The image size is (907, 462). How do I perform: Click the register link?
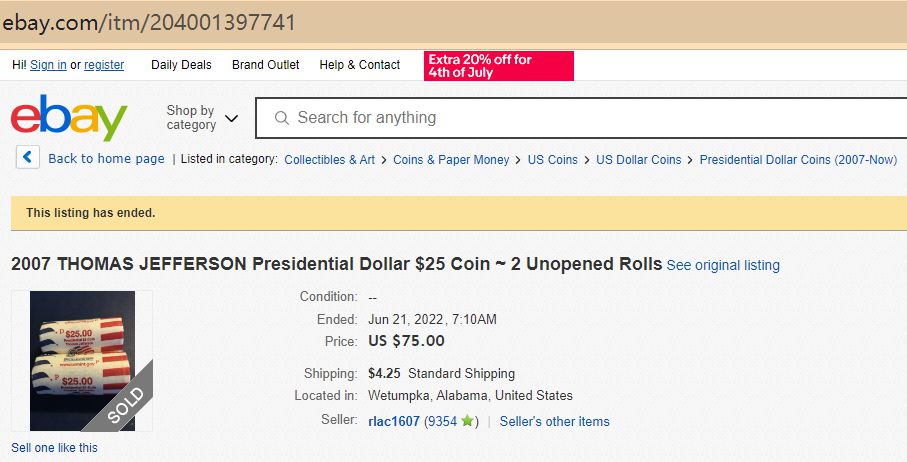[x=104, y=65]
